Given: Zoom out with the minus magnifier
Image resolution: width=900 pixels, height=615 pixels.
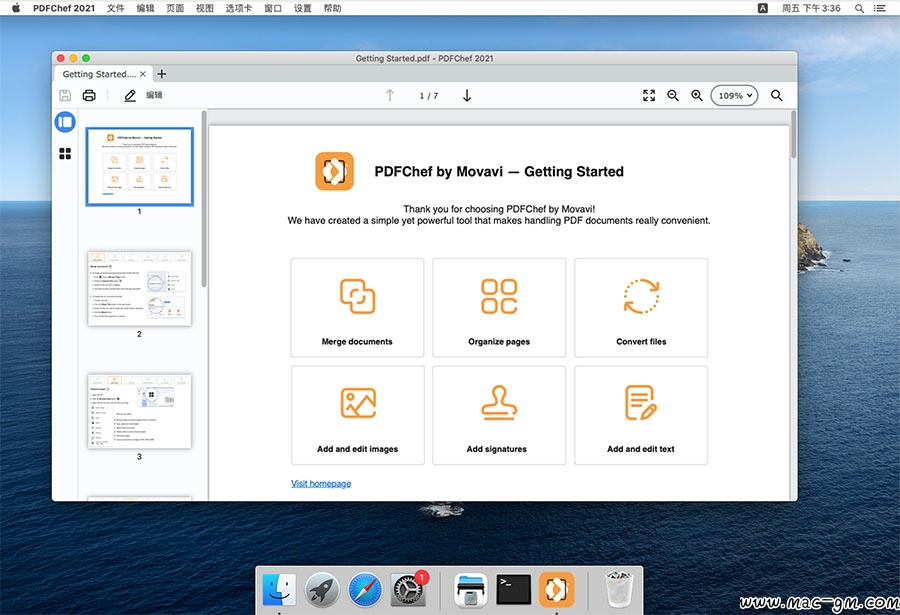Looking at the screenshot, I should [673, 95].
